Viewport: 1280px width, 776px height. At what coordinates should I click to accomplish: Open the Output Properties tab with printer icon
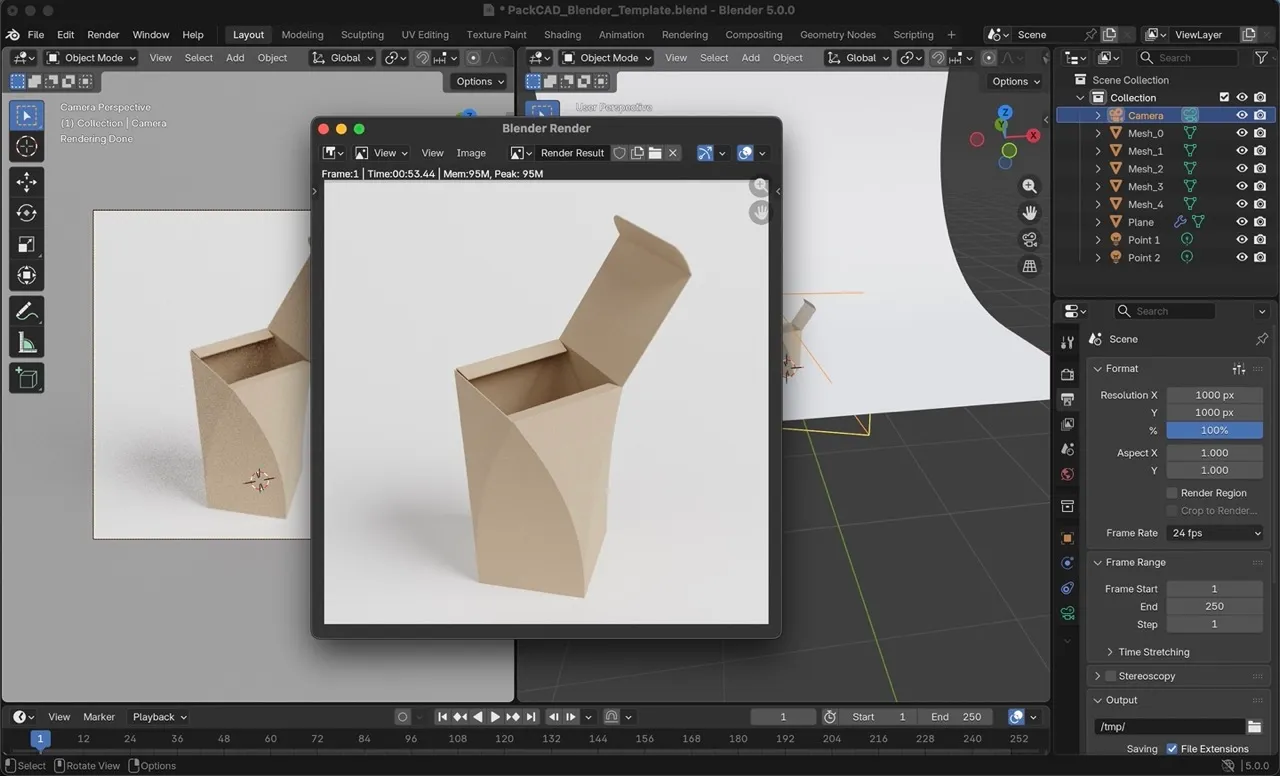click(1067, 398)
